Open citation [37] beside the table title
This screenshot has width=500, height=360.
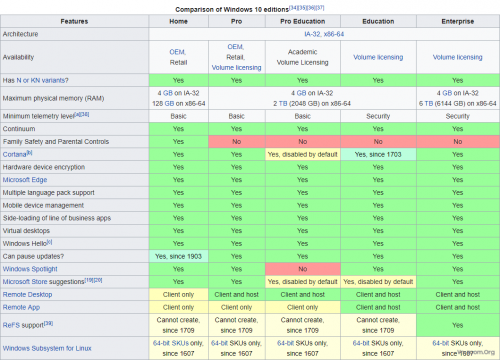tap(320, 7)
